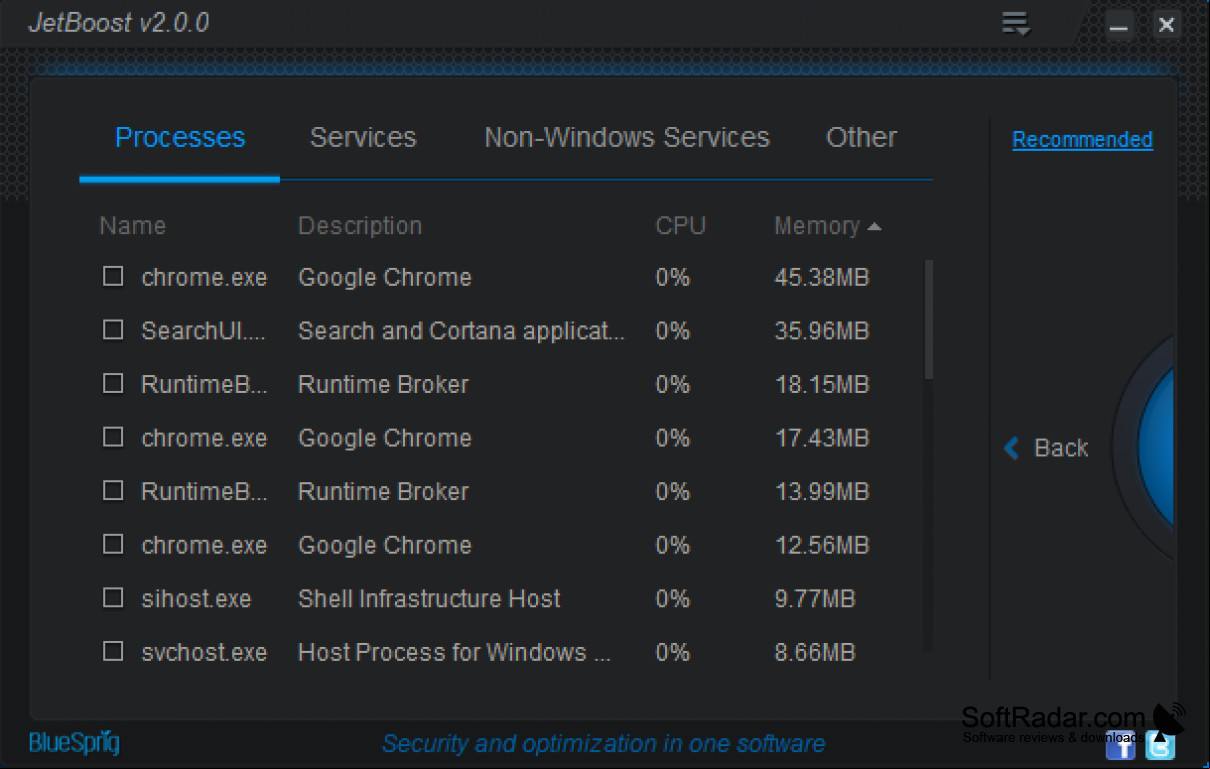Screen dimensions: 1210x769
Task: Click the 18.15MB memory value
Action: pyautogui.click(x=822, y=385)
